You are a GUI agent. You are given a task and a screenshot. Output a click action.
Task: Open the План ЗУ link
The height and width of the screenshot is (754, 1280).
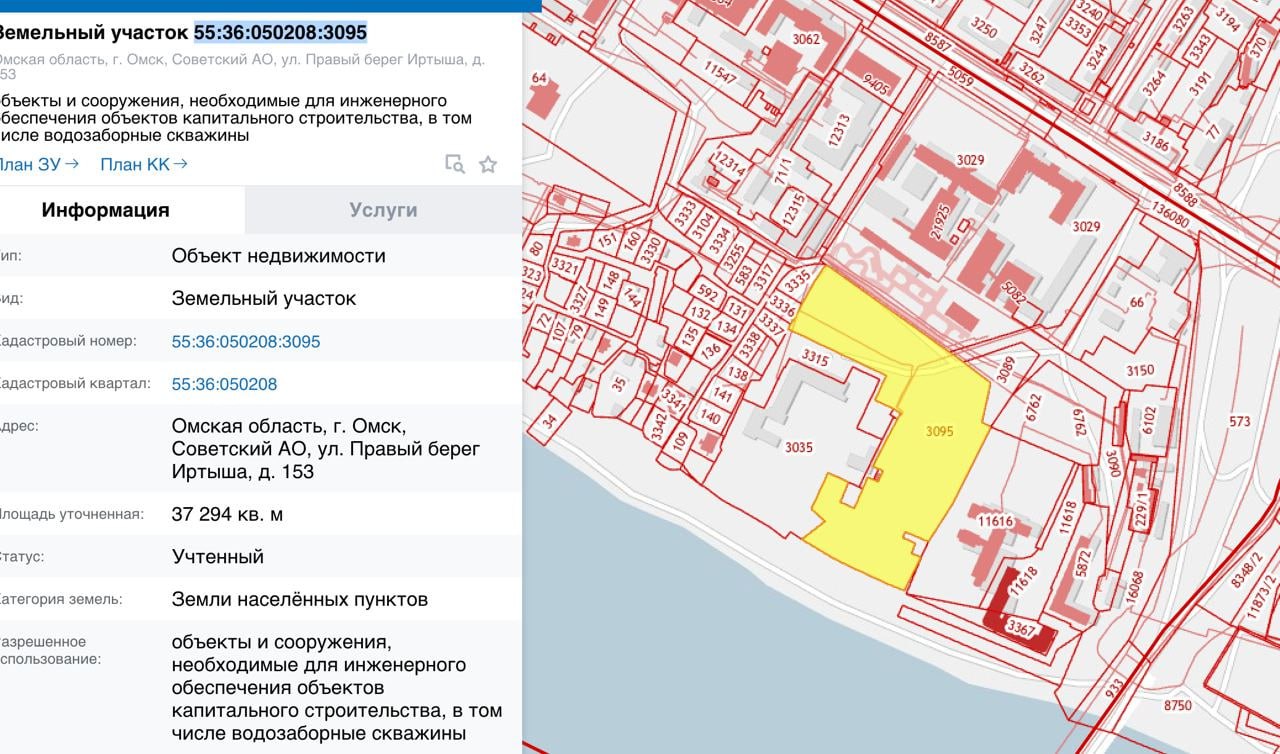[38, 165]
